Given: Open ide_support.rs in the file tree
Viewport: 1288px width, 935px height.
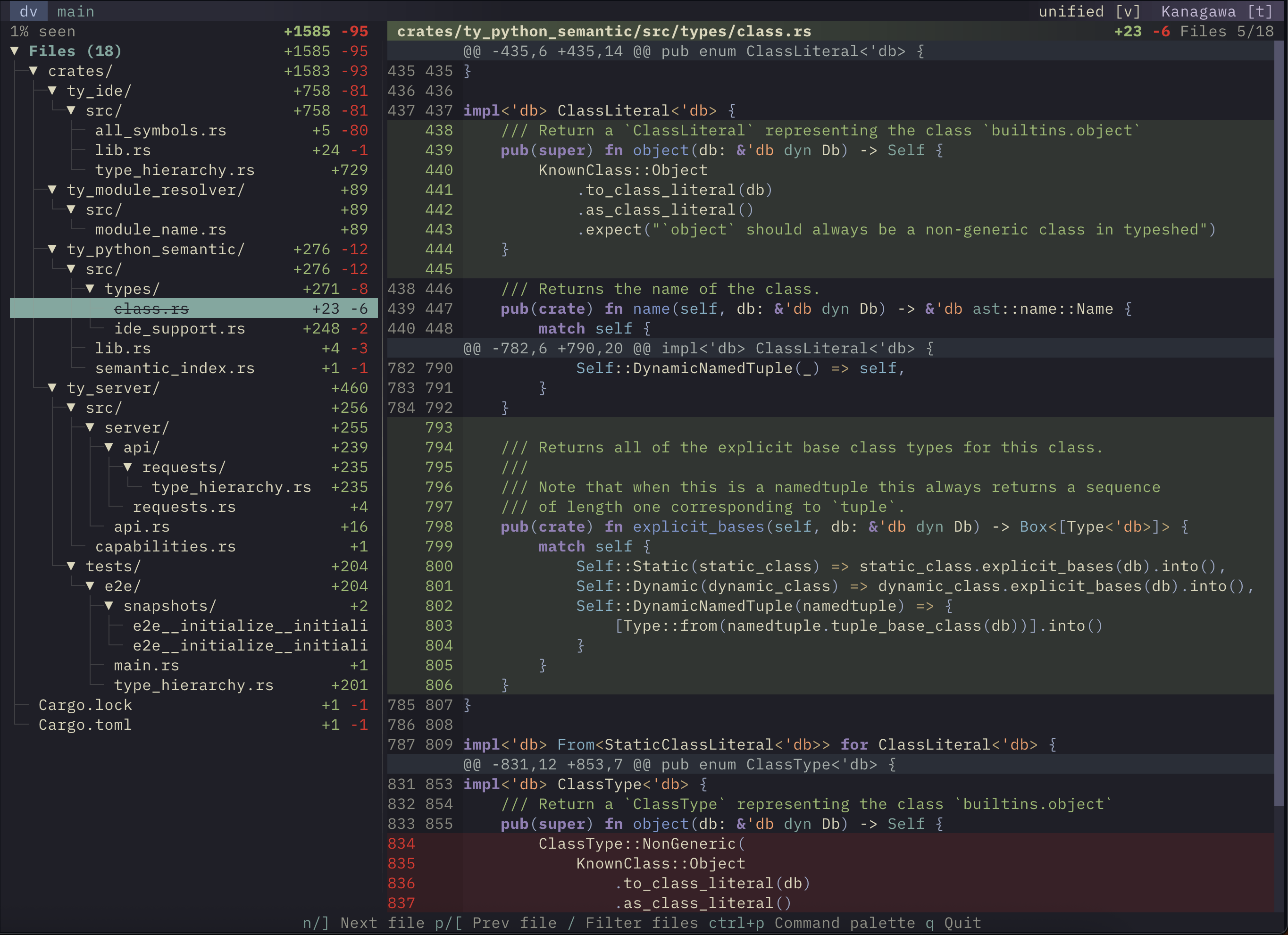Looking at the screenshot, I should 179,329.
